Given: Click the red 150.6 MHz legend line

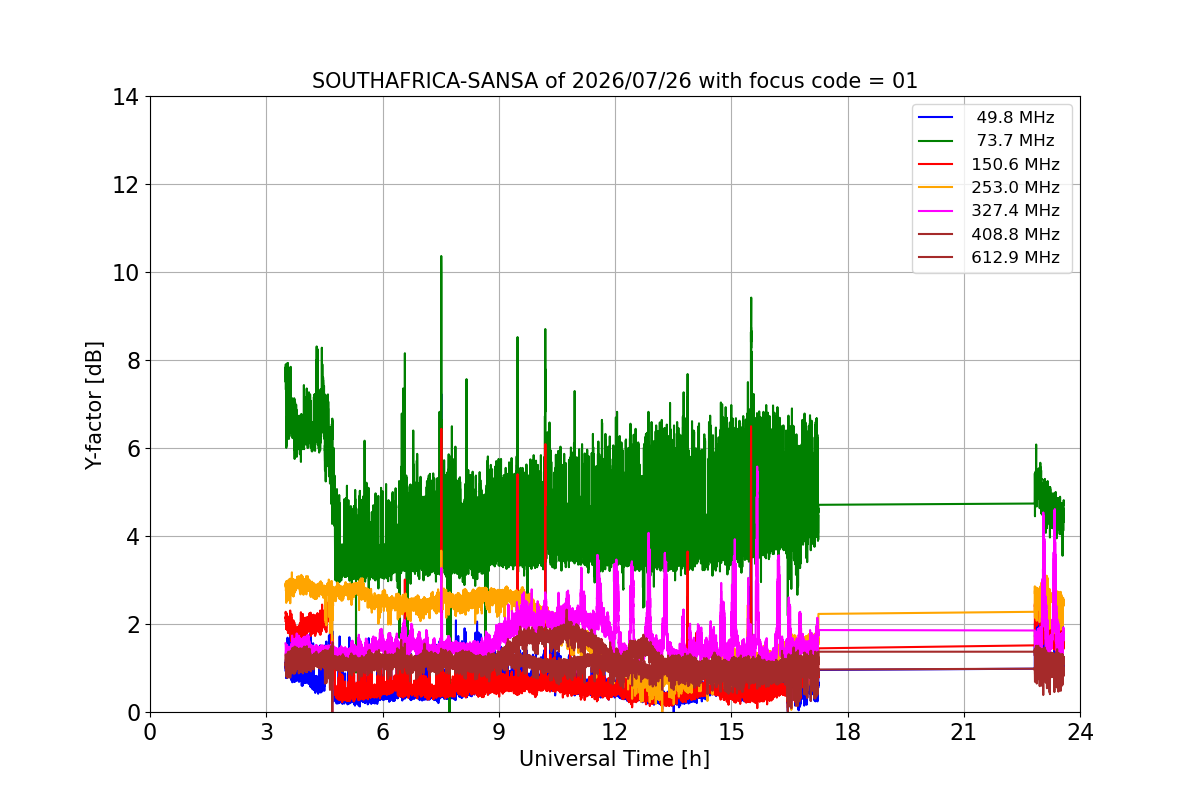Looking at the screenshot, I should pyautogui.click(x=936, y=165).
